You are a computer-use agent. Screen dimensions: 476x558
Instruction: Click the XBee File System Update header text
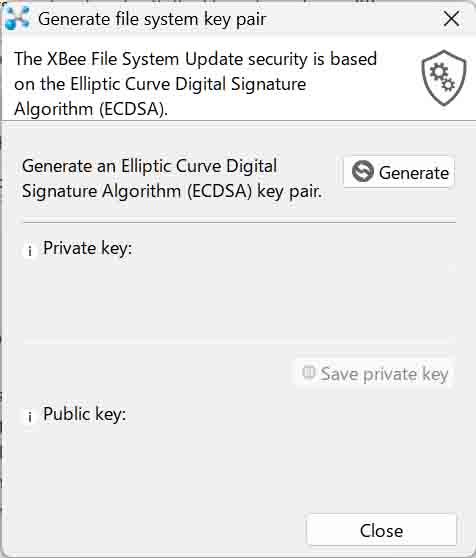click(x=195, y=84)
